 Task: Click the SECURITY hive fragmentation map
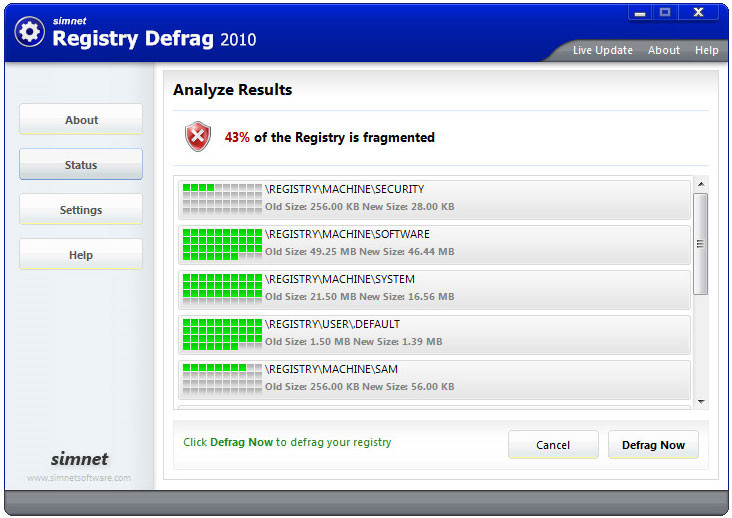222,199
